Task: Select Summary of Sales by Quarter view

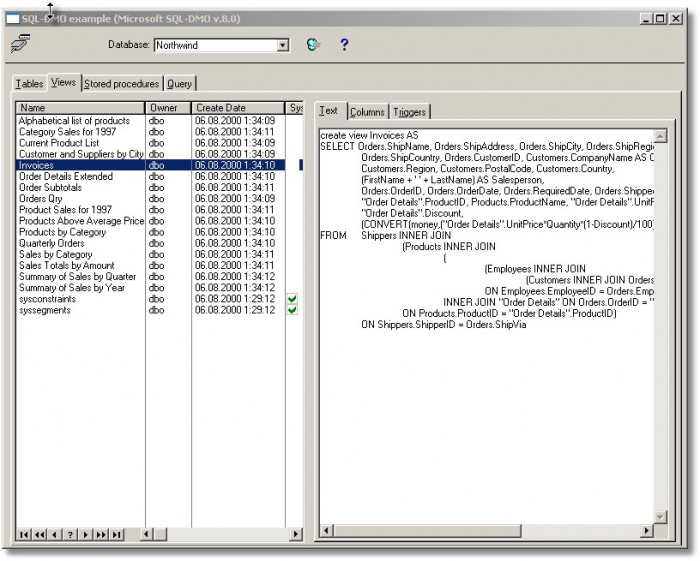Action: [77, 277]
